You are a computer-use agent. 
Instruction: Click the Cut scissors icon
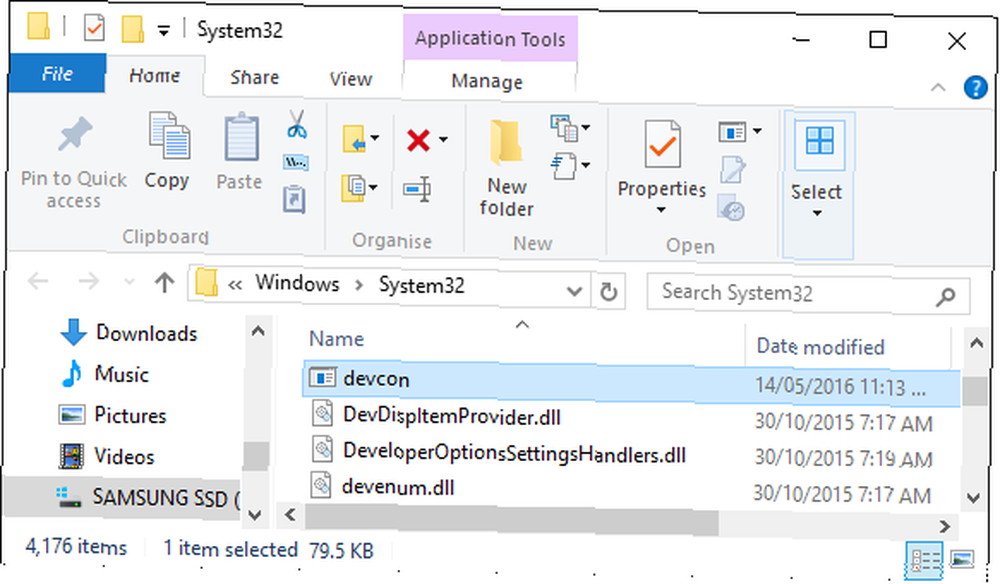(297, 124)
